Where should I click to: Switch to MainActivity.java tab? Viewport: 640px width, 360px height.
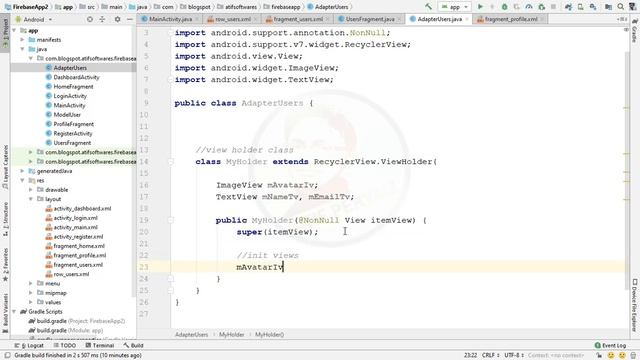170,19
